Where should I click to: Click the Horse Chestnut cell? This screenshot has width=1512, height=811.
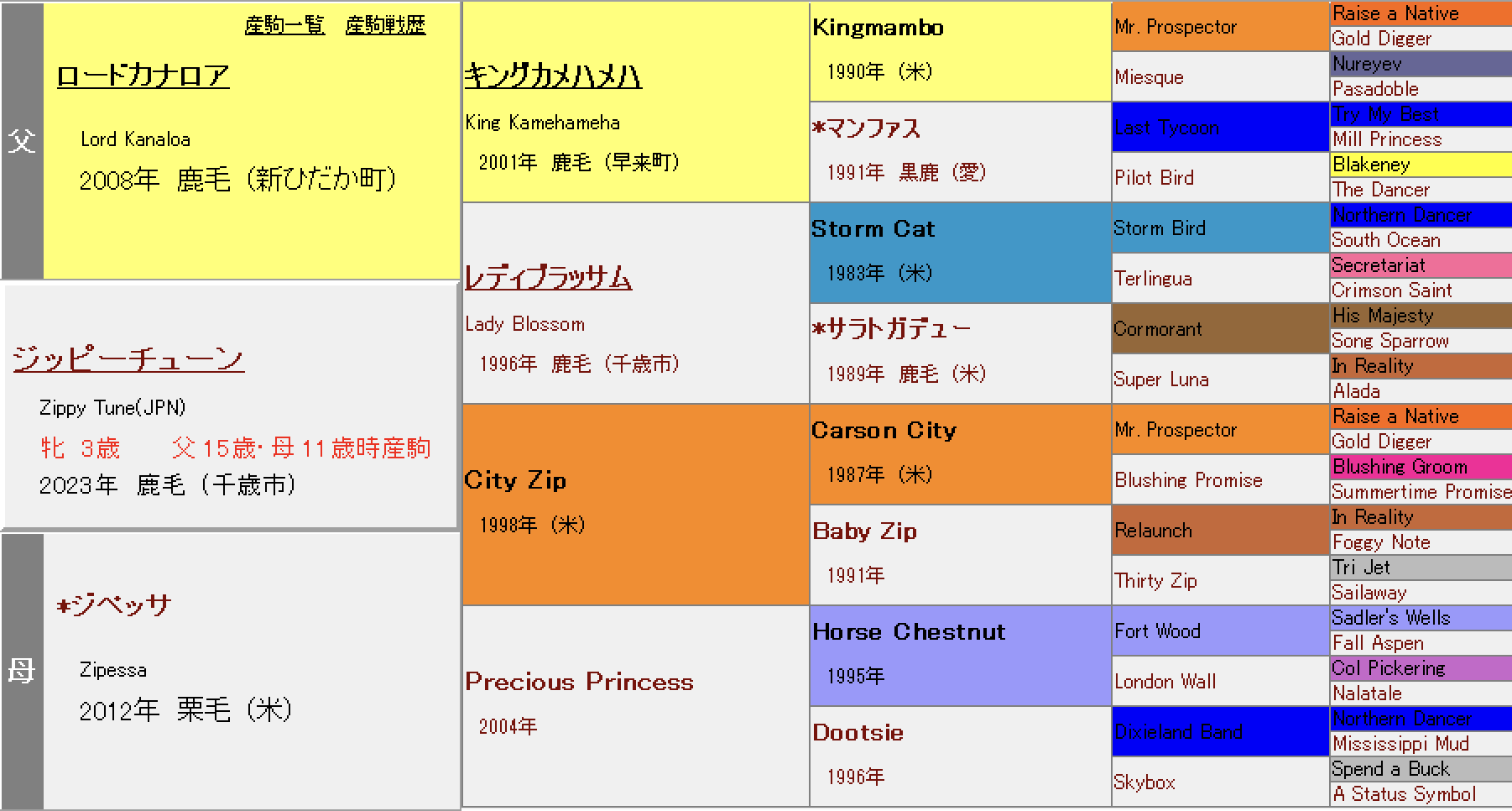tap(908, 632)
